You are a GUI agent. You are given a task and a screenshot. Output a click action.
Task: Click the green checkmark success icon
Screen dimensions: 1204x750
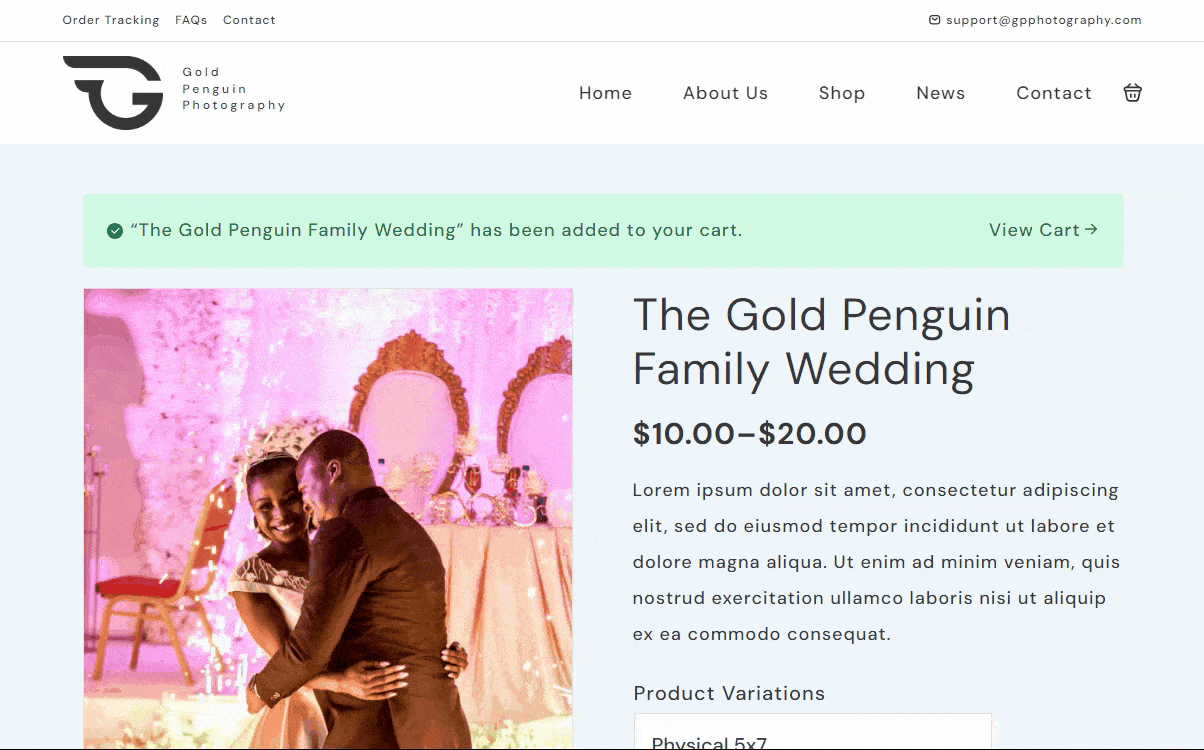click(115, 231)
